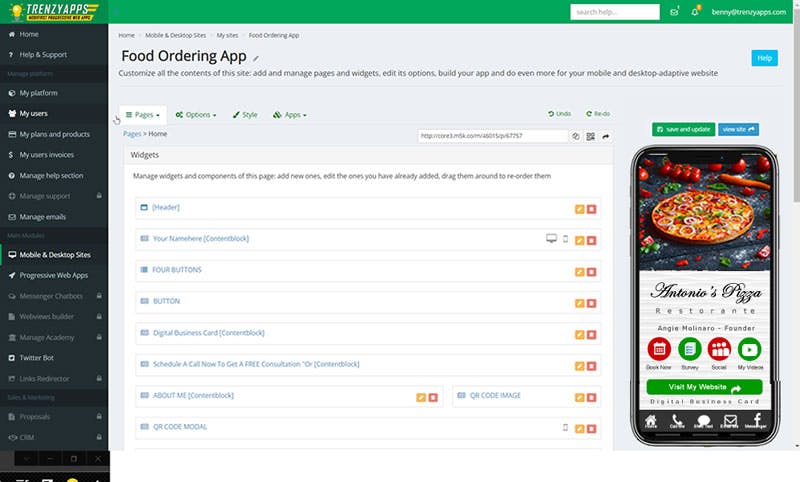Toggle desktop visibility for Your Namehere block
The image size is (800, 482).
click(550, 239)
